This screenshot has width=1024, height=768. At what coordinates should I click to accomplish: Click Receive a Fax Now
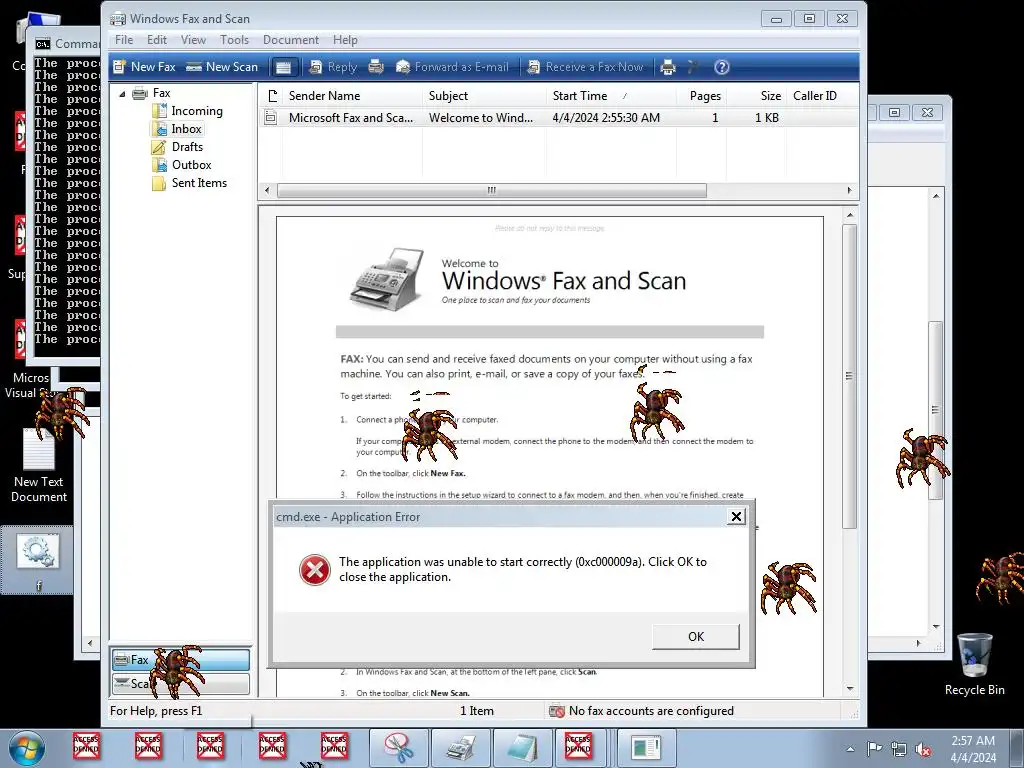pos(585,67)
